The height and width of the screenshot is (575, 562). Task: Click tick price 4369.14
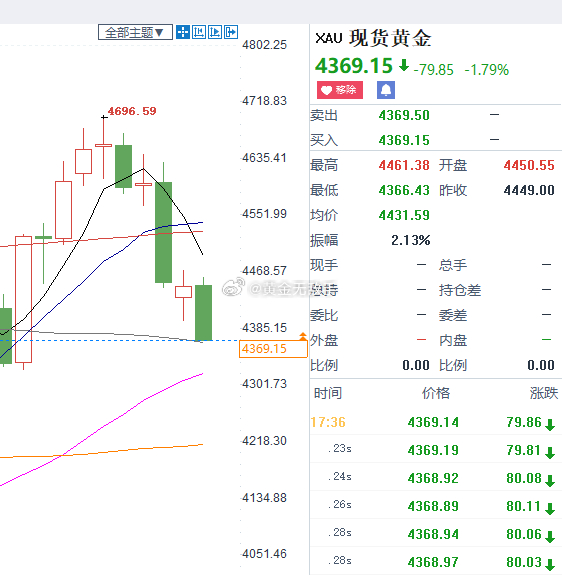pyautogui.click(x=433, y=422)
